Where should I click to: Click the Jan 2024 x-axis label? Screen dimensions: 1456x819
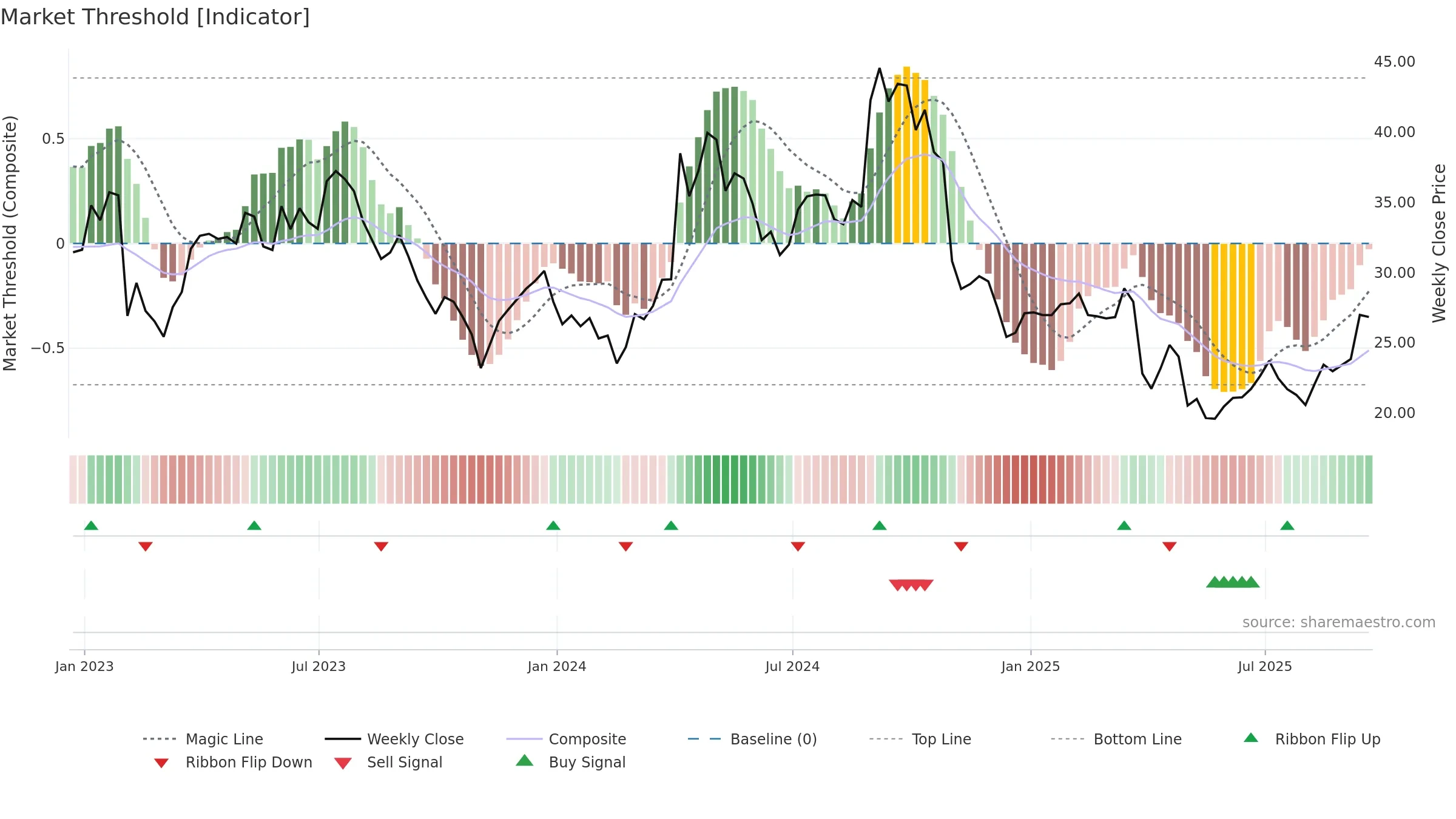click(557, 666)
